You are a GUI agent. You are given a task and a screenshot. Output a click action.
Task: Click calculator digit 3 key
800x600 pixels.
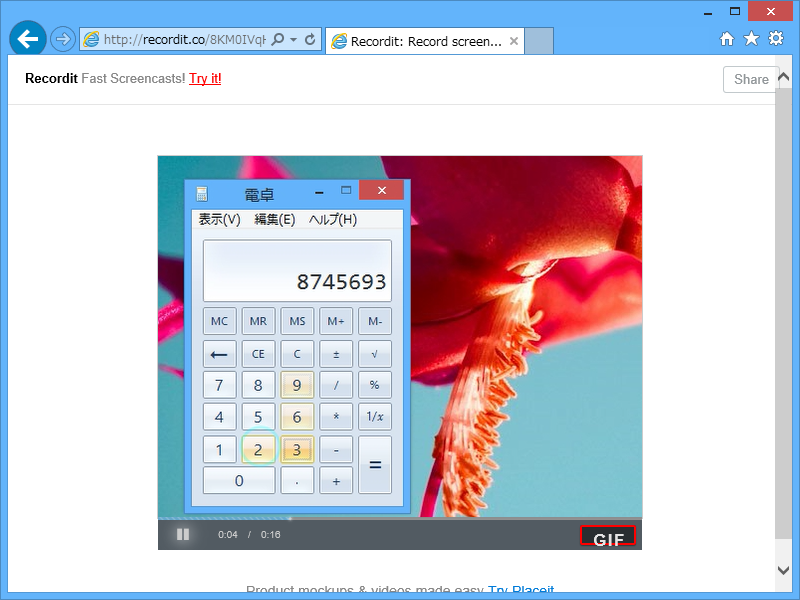click(297, 449)
